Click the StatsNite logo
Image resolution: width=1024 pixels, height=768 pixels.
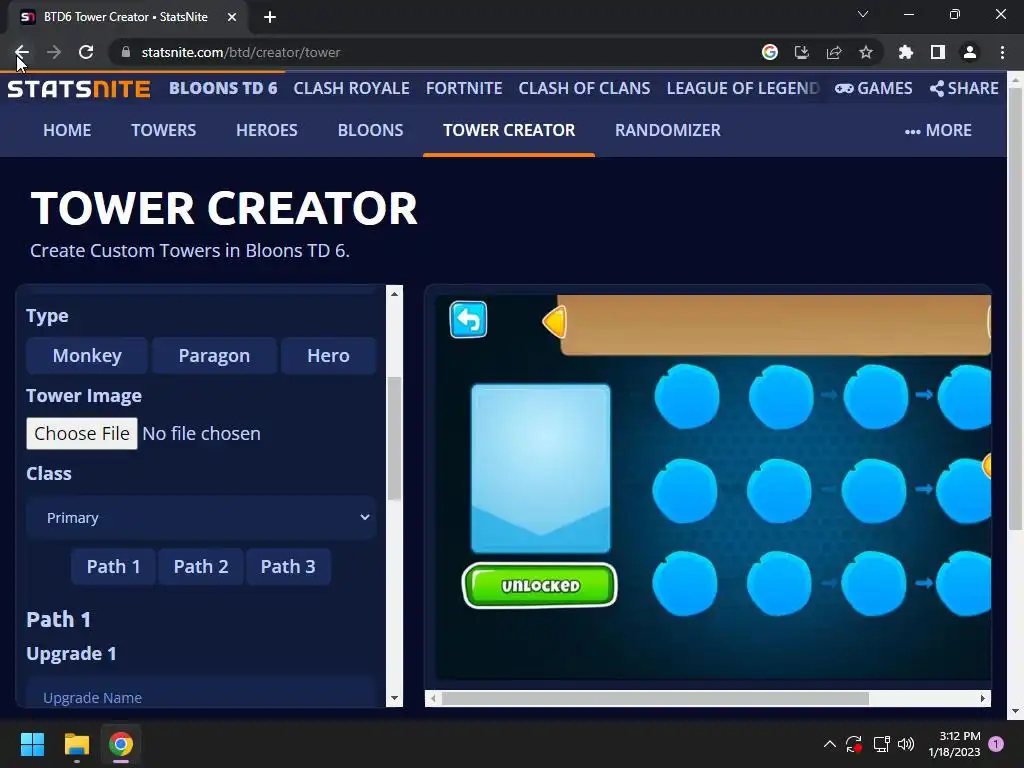[x=79, y=89]
